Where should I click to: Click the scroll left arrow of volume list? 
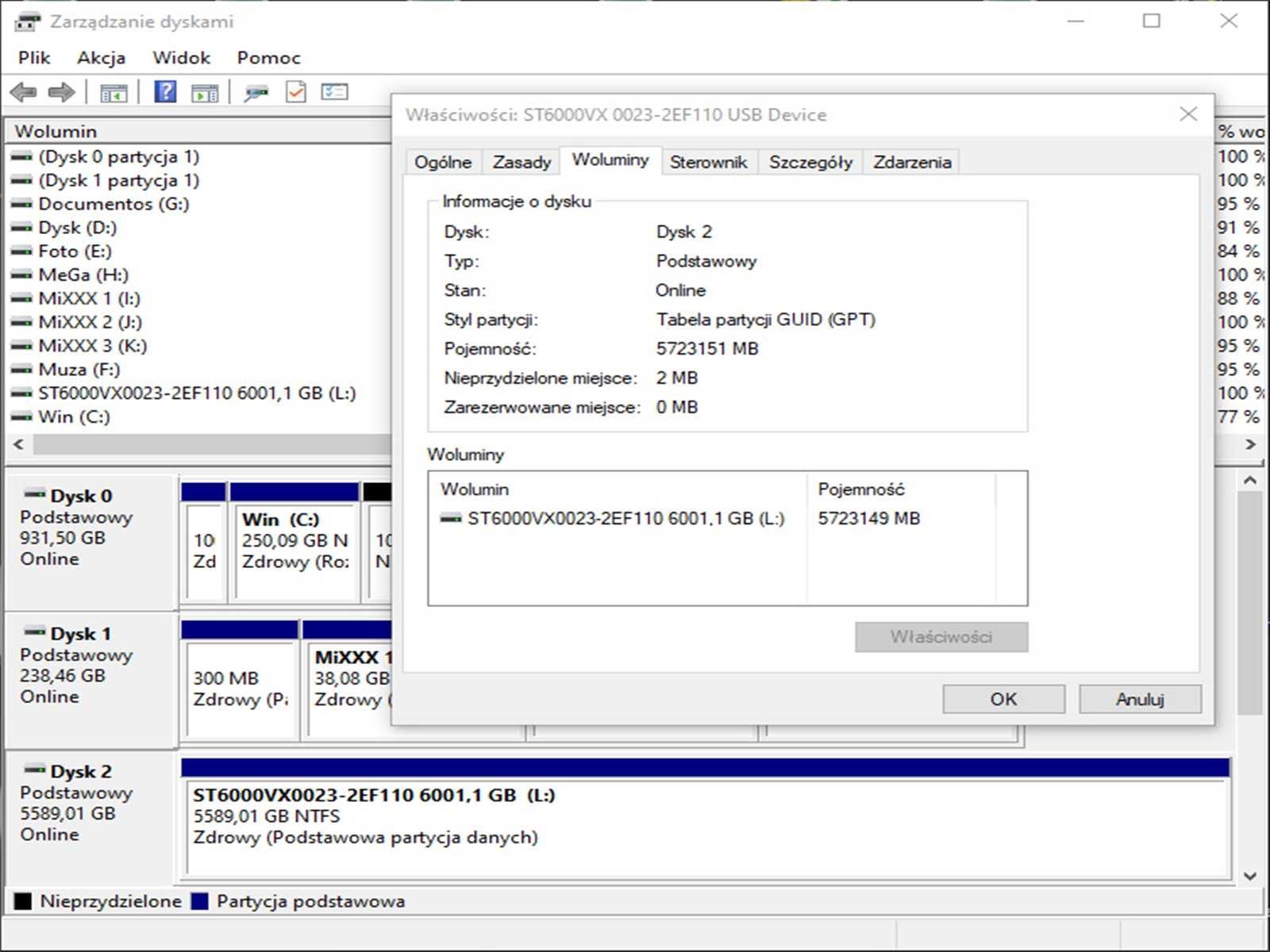(18, 444)
